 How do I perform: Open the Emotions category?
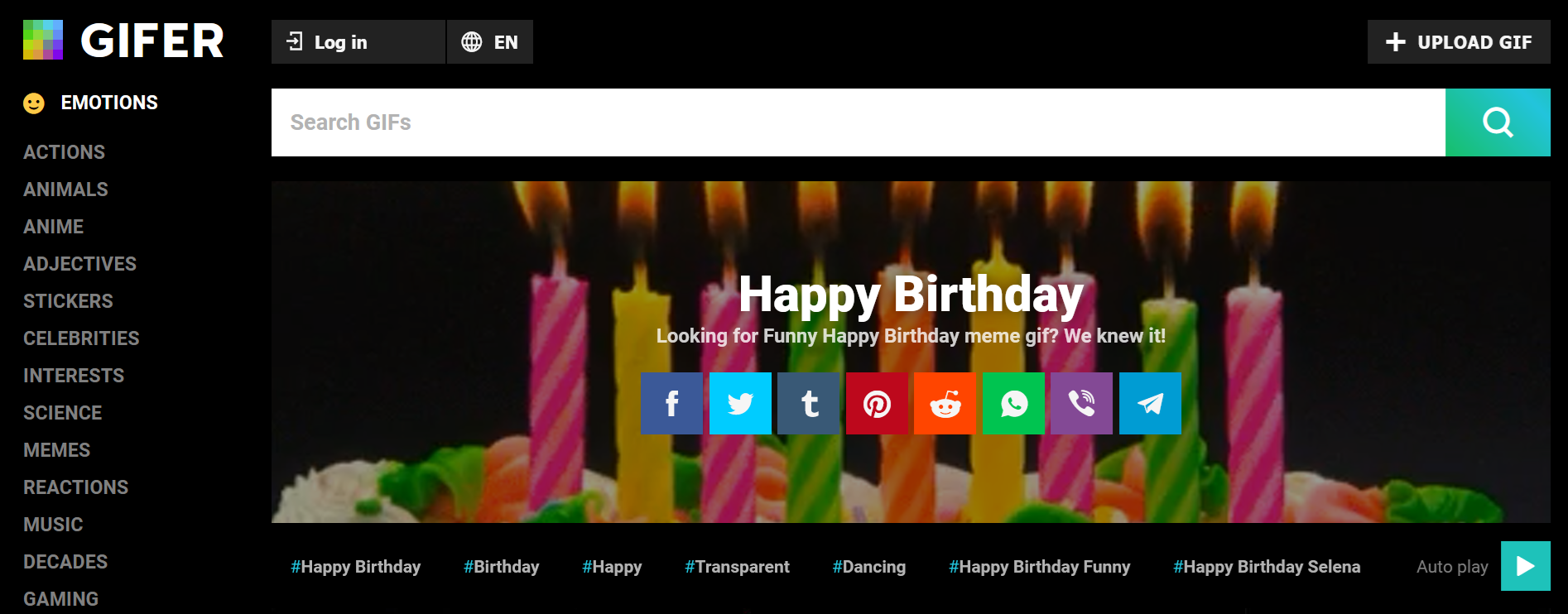click(x=108, y=103)
